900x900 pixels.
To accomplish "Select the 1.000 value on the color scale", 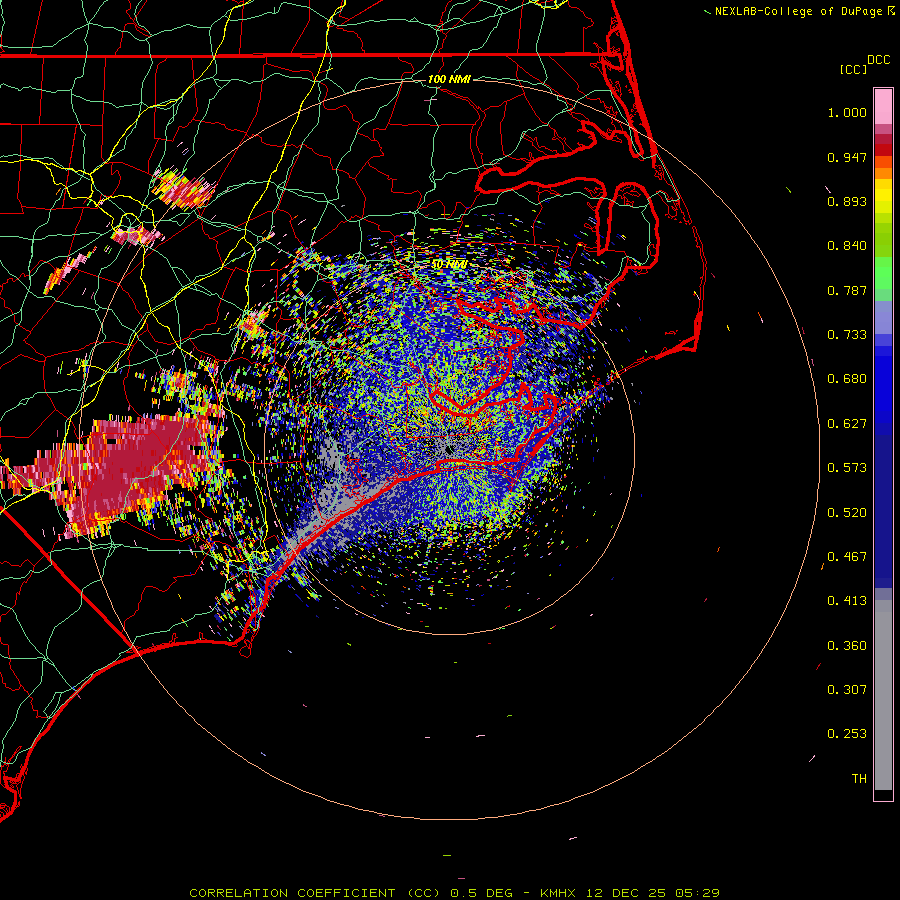I will pyautogui.click(x=847, y=112).
